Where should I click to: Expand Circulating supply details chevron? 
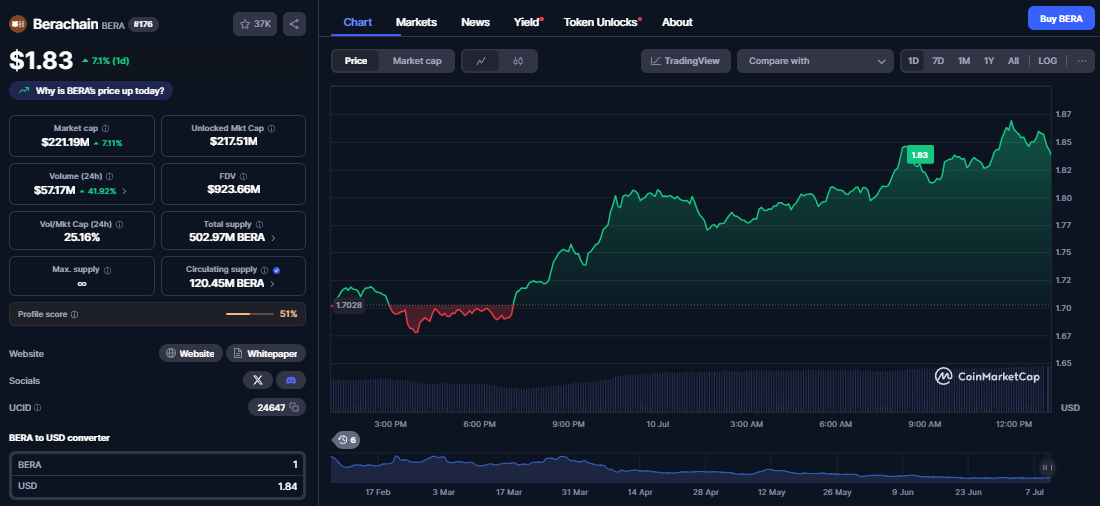pos(272,284)
